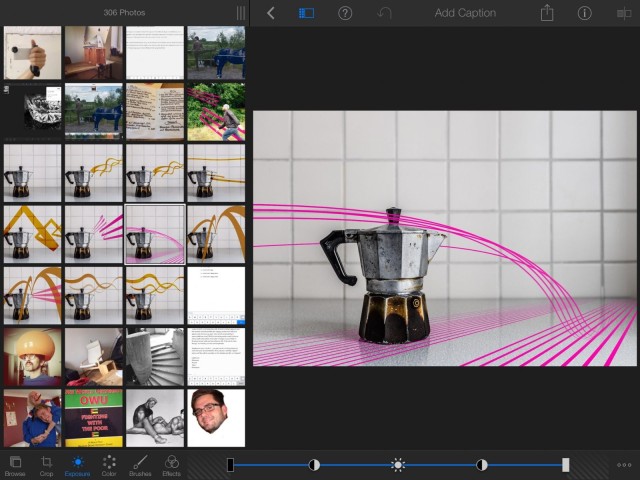Open the Effects tool
Screen dimensions: 640x480
click(x=172, y=464)
